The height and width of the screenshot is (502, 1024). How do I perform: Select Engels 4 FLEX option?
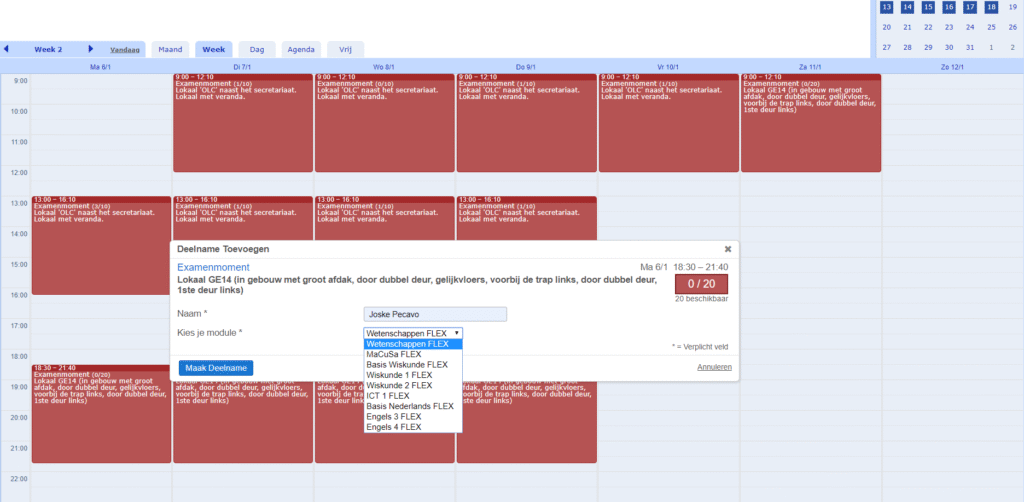point(393,427)
